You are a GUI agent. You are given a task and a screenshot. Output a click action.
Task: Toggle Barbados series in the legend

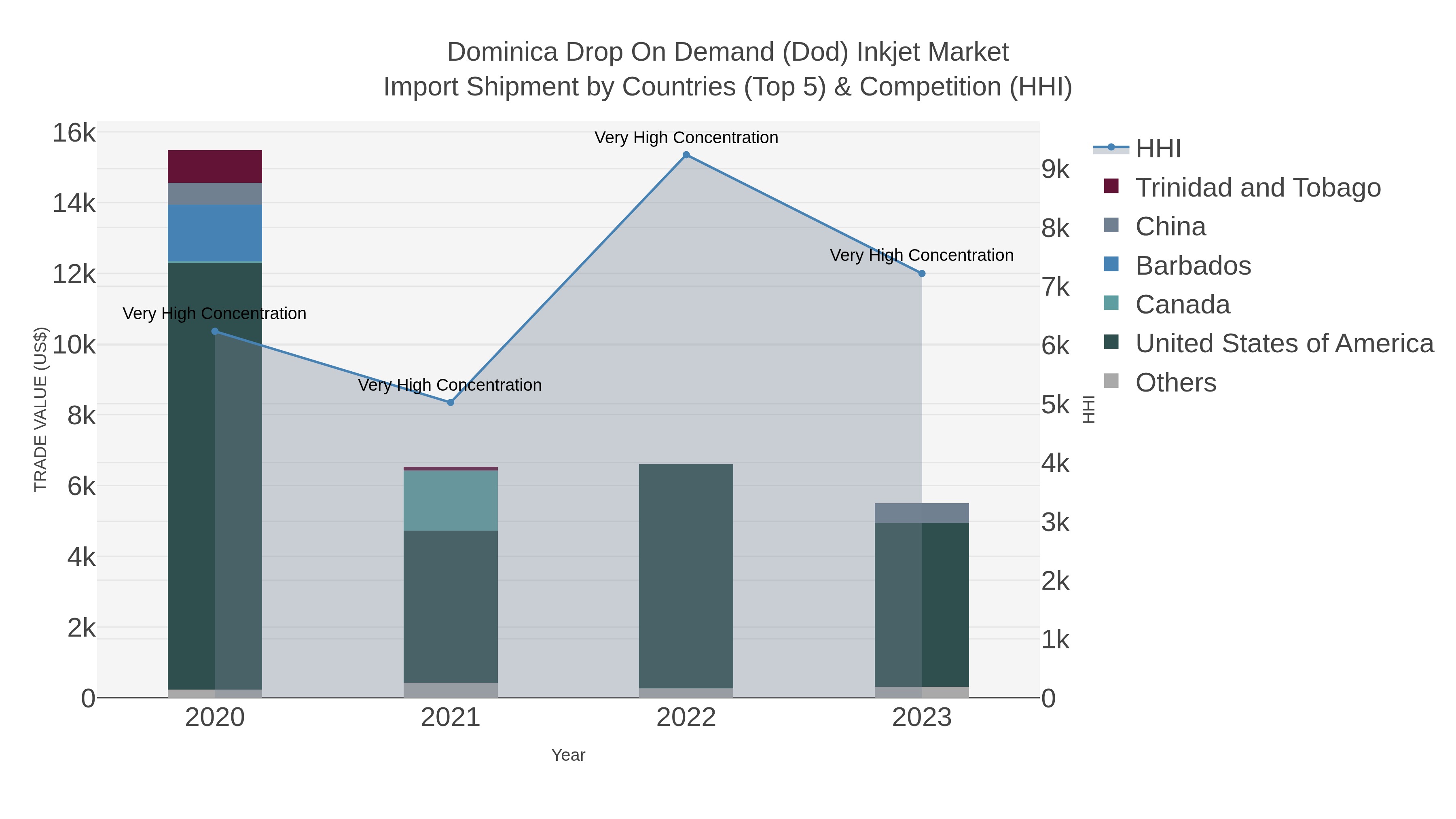[x=1177, y=265]
